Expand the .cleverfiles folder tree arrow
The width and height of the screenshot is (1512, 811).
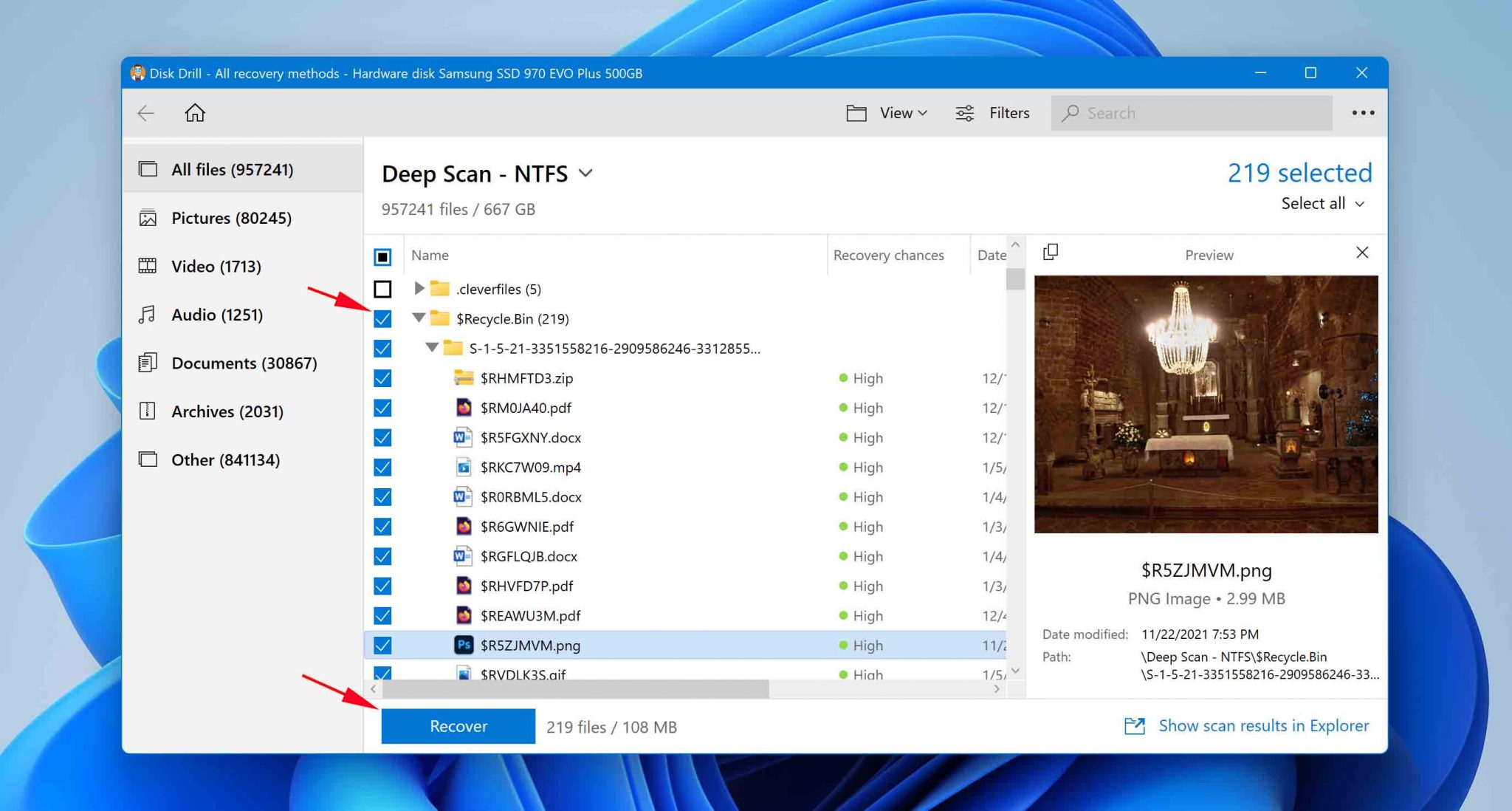pos(419,288)
